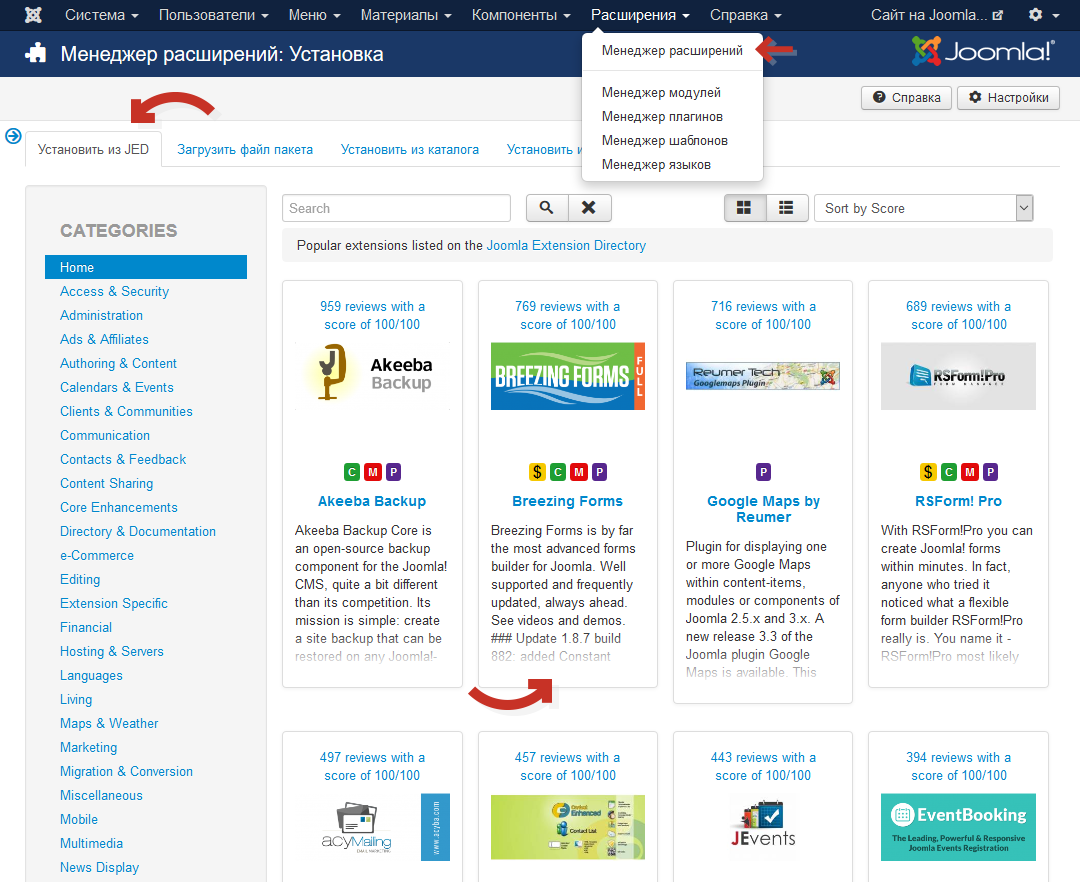1080x882 pixels.
Task: Open Сайт на Joomla site link
Action: [936, 15]
